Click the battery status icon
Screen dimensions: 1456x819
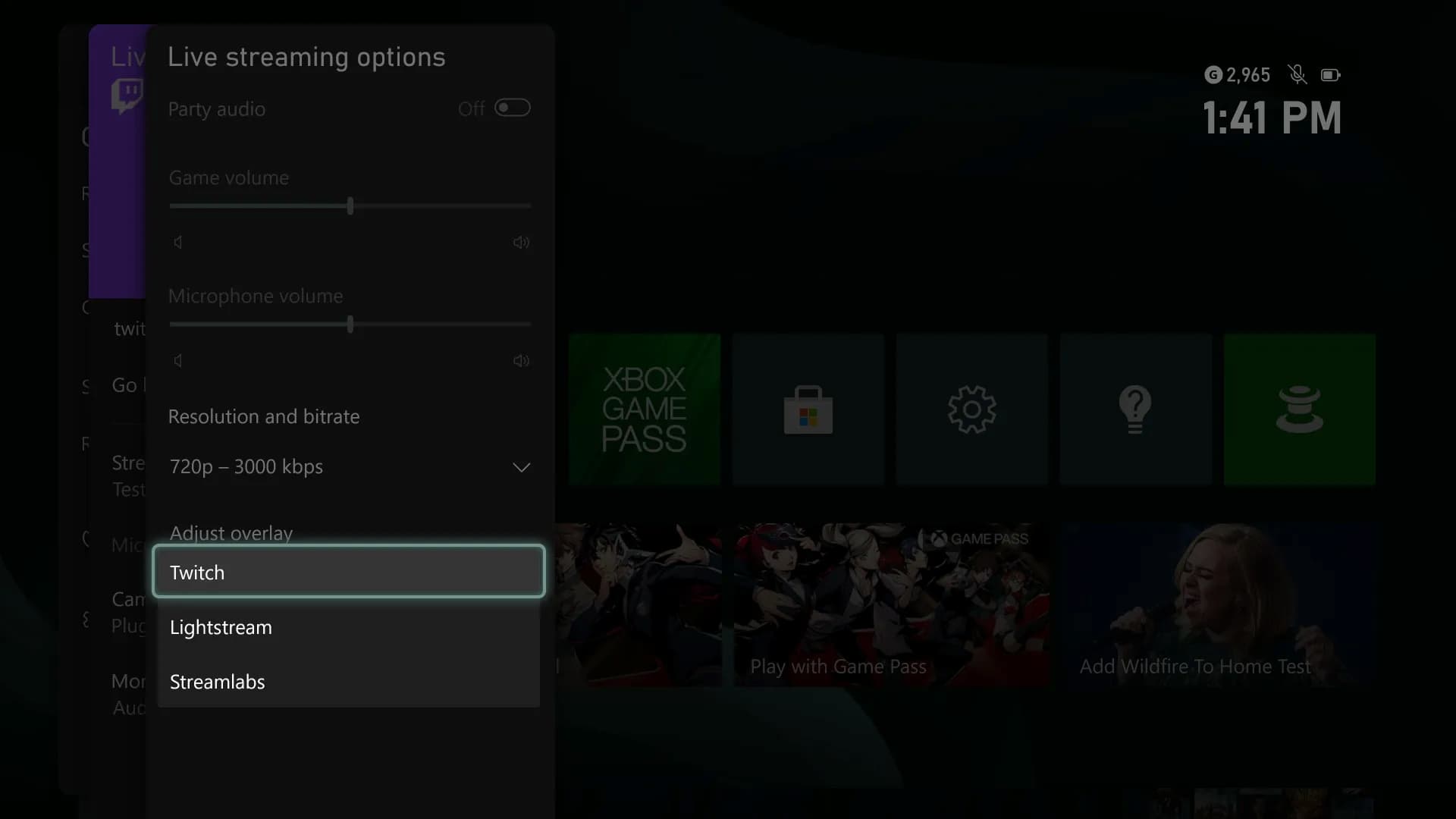pos(1331,75)
